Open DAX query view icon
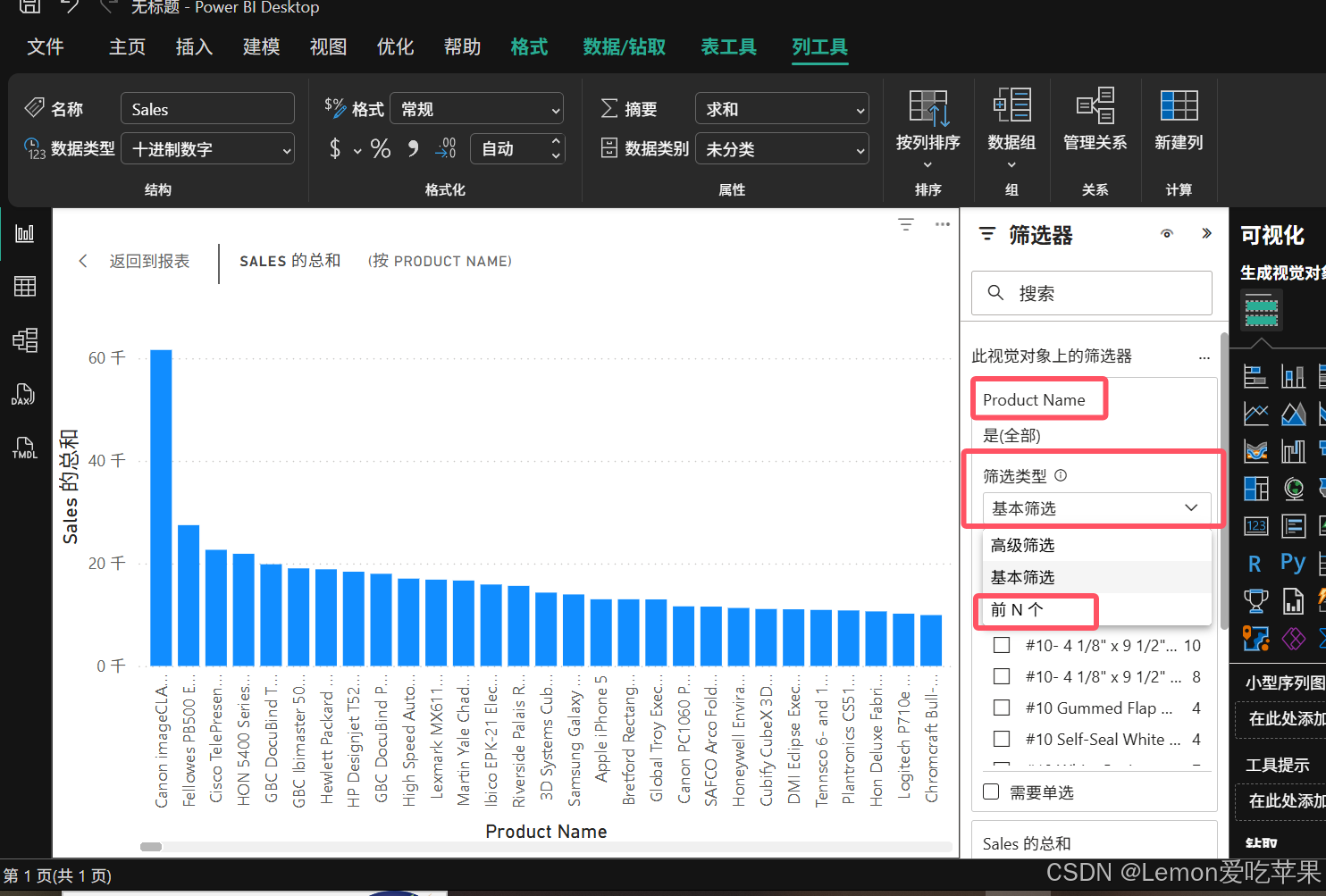Viewport: 1326px width, 896px height. pyautogui.click(x=24, y=394)
